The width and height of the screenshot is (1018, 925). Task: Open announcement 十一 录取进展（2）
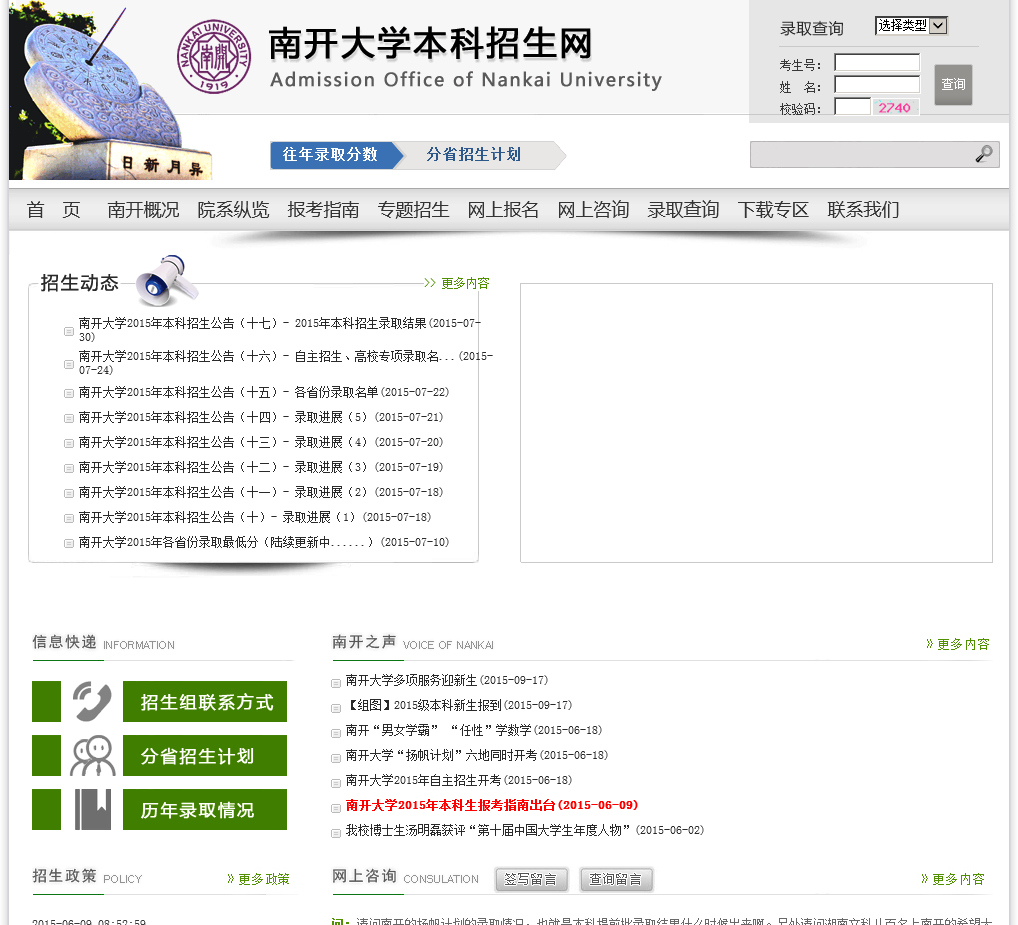point(261,492)
